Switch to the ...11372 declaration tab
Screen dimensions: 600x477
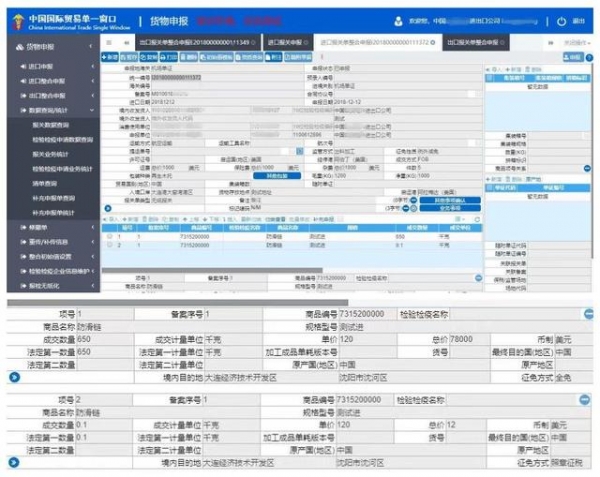pyautogui.click(x=376, y=43)
